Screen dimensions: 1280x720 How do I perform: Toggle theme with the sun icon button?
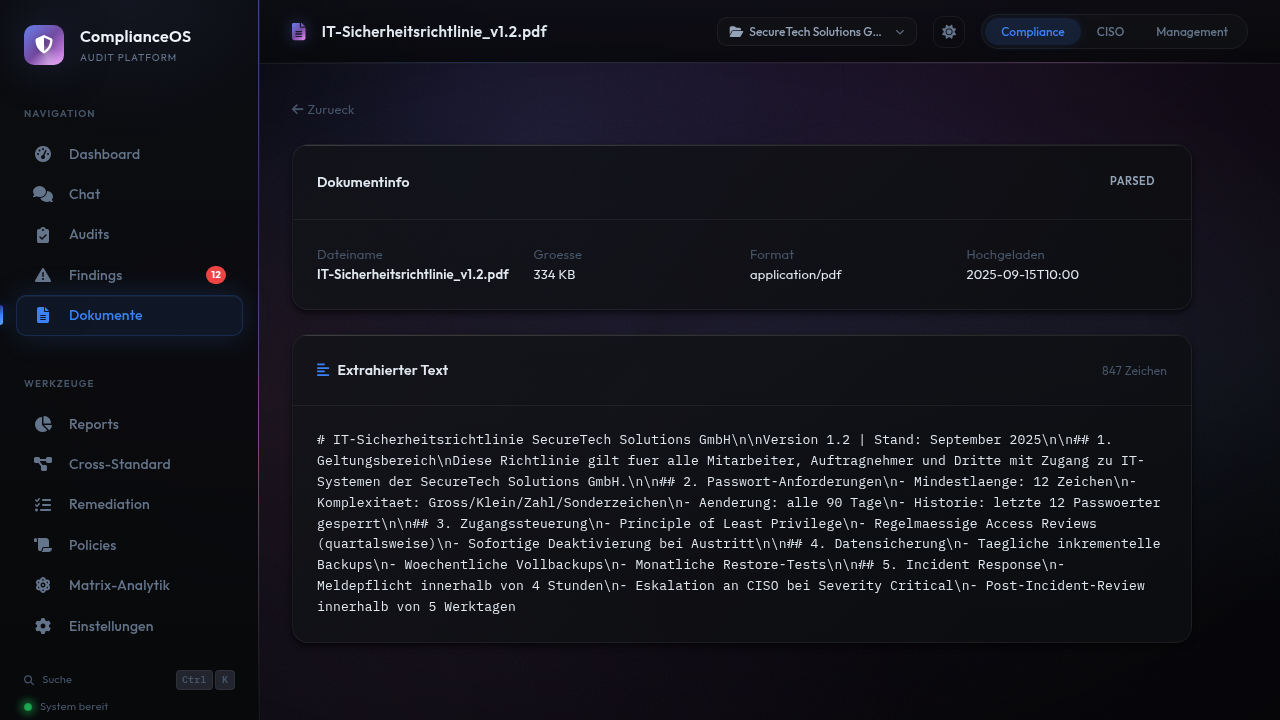[949, 32]
